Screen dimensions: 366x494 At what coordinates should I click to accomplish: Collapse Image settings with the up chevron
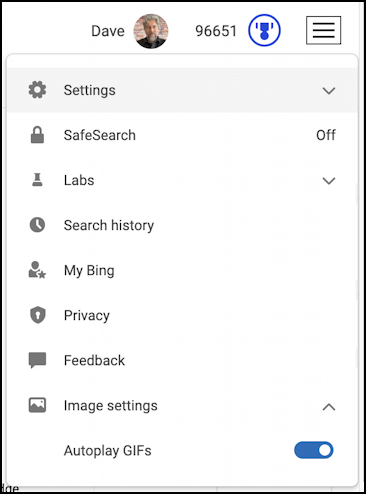[329, 407]
